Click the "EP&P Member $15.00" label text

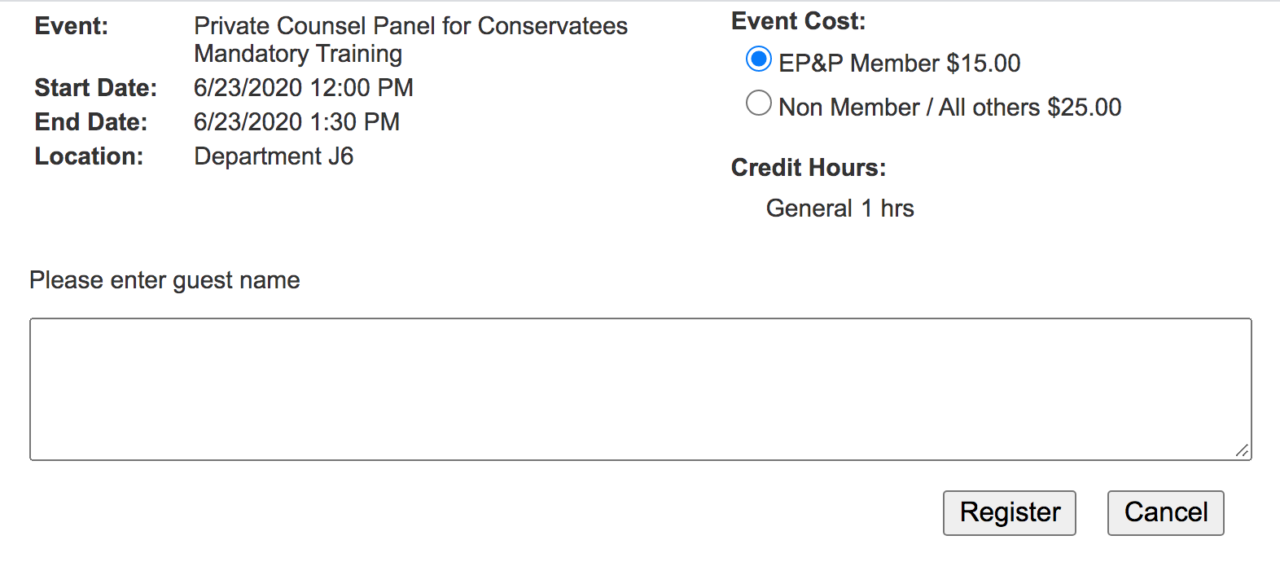tap(899, 64)
